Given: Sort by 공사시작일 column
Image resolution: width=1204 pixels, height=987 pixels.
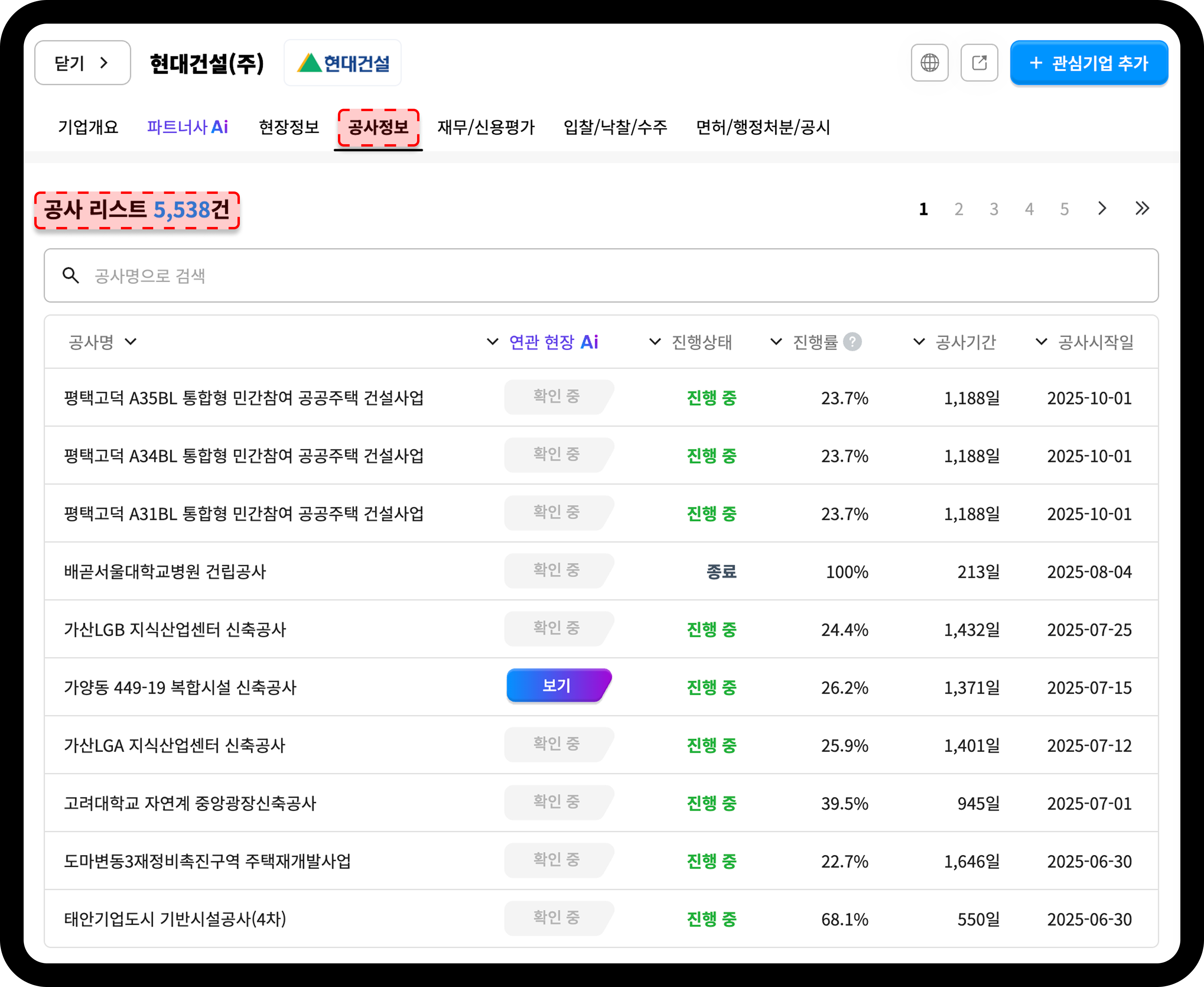Looking at the screenshot, I should click(1084, 342).
